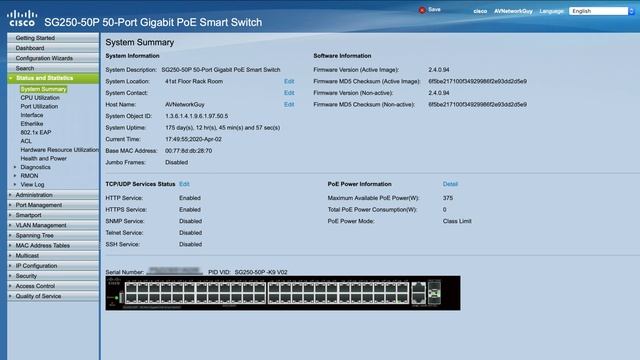The width and height of the screenshot is (640, 360).
Task: Edit the System Contact
Action: coord(289,93)
